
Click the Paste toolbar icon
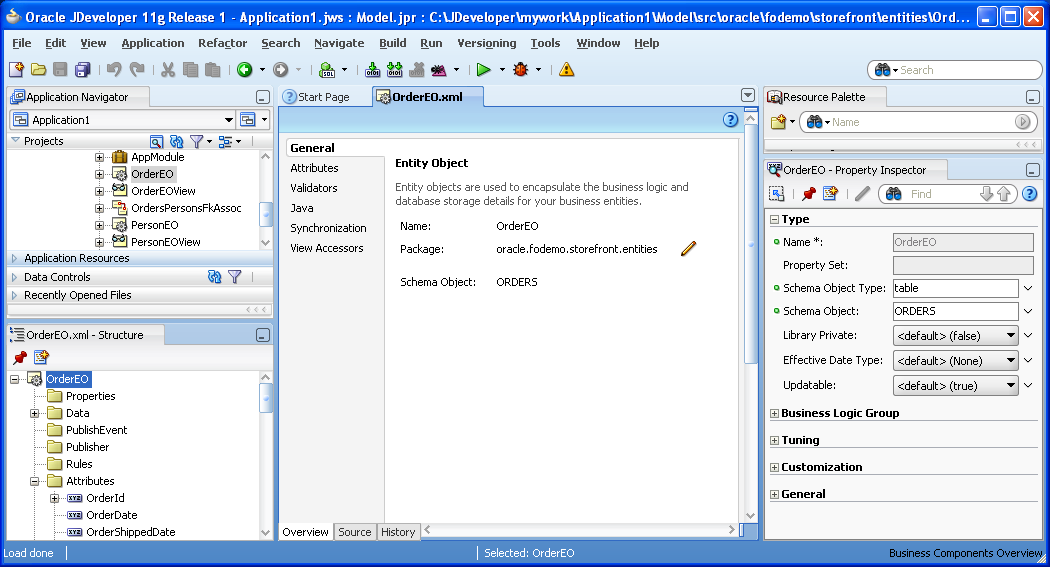tap(212, 70)
